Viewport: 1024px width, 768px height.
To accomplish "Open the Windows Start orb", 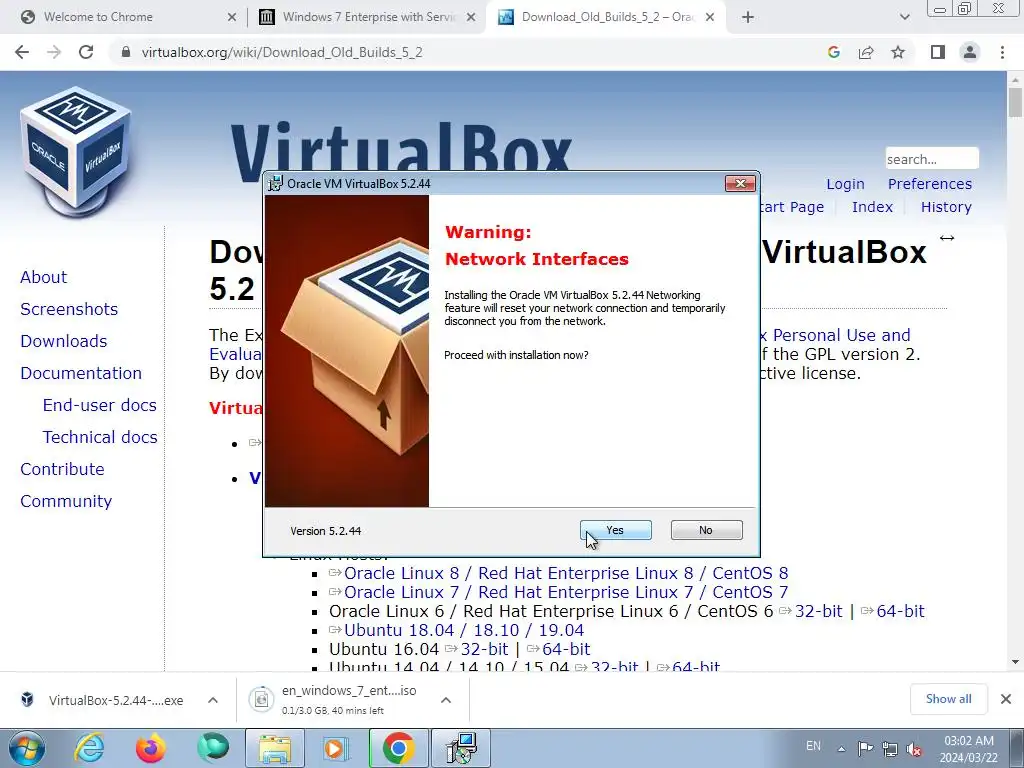I will (26, 748).
